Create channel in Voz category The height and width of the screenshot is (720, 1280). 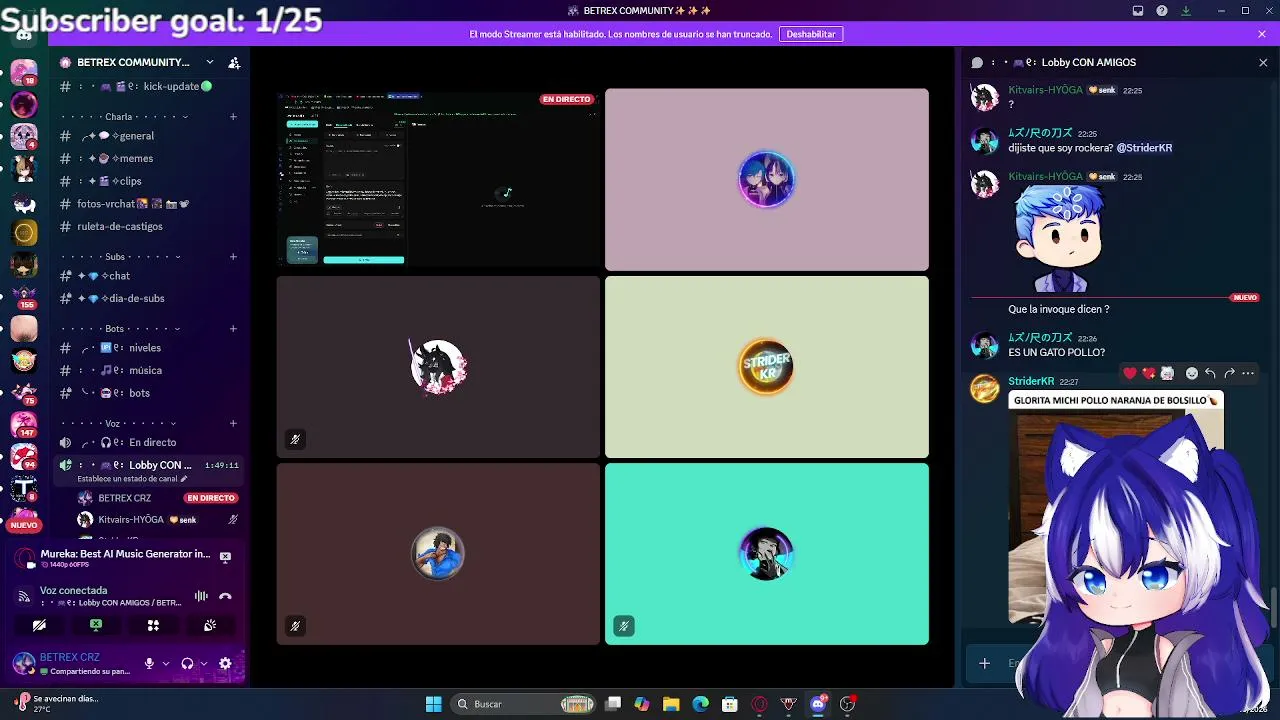click(233, 424)
